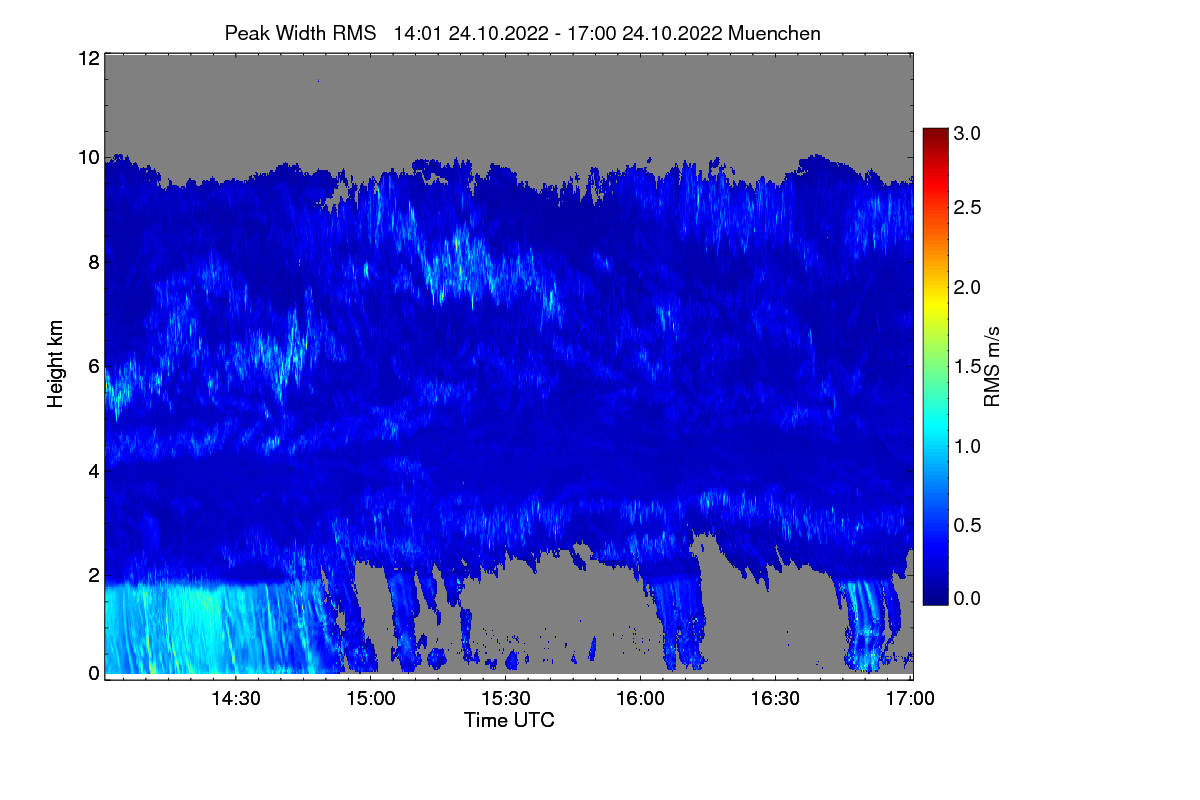This screenshot has height=800, width=1200.
Task: Click the 0.0 colorbar value label
Action: pos(968,598)
